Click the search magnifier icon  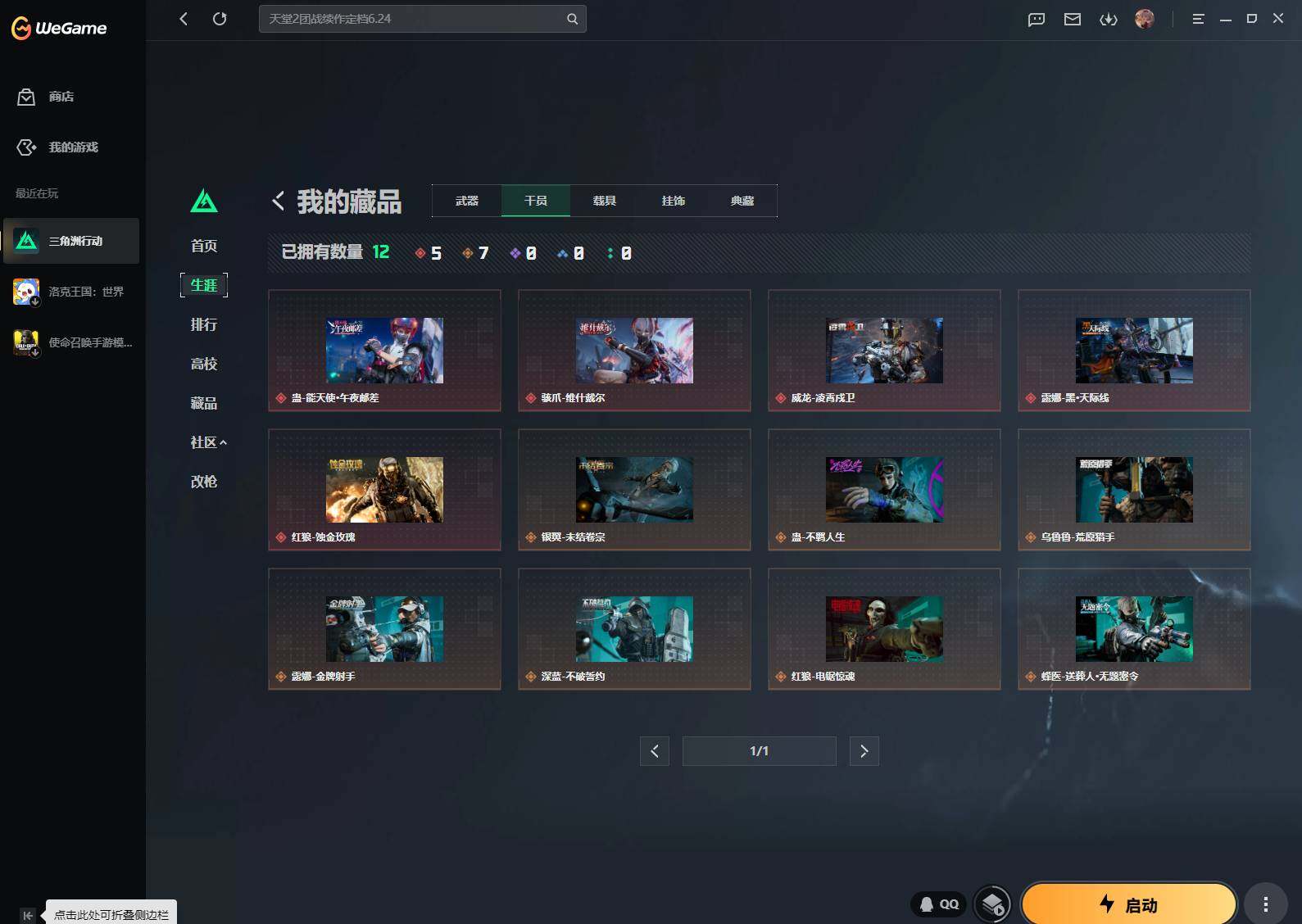572,19
